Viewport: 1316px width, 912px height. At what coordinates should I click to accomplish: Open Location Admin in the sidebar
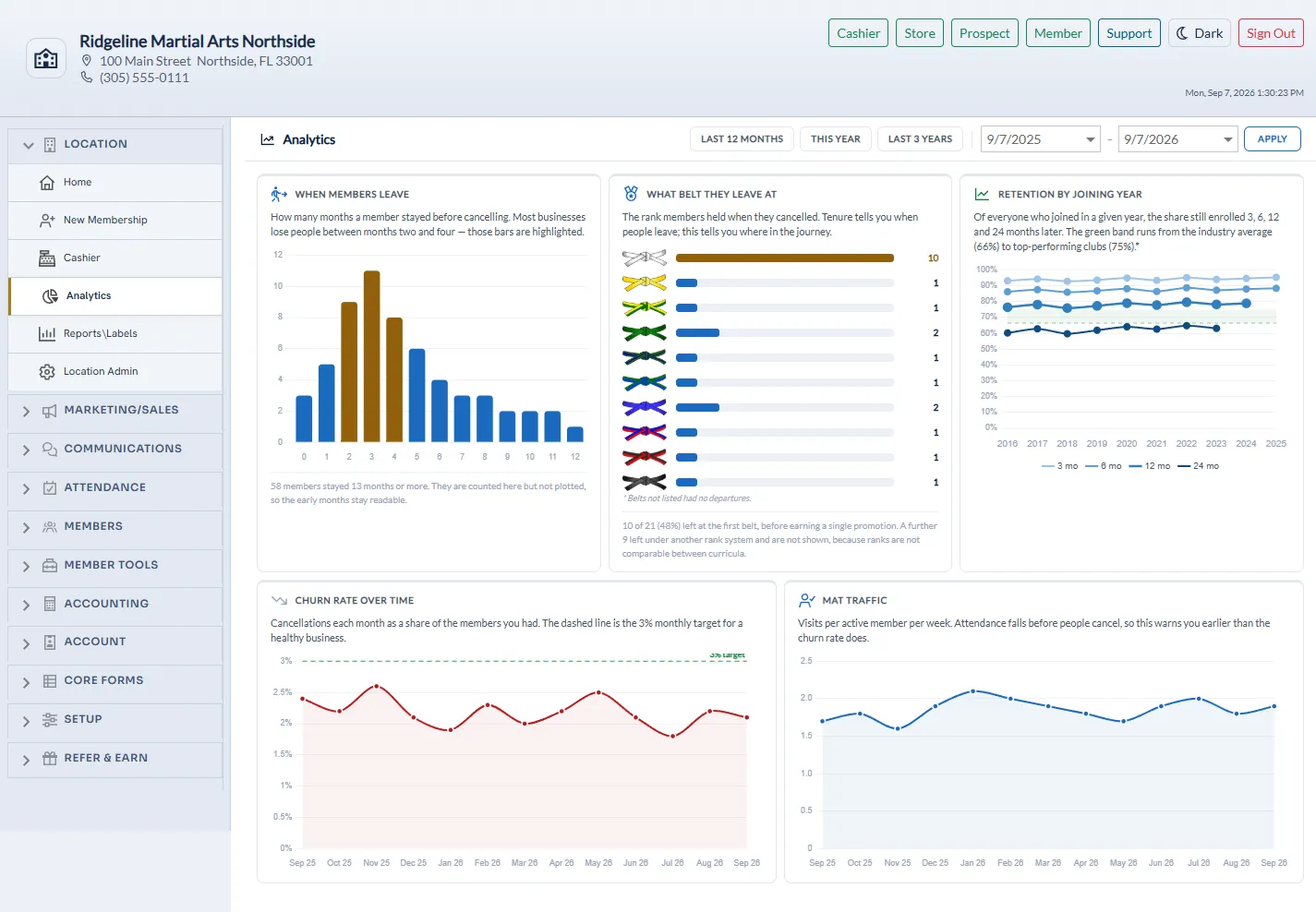115,372
